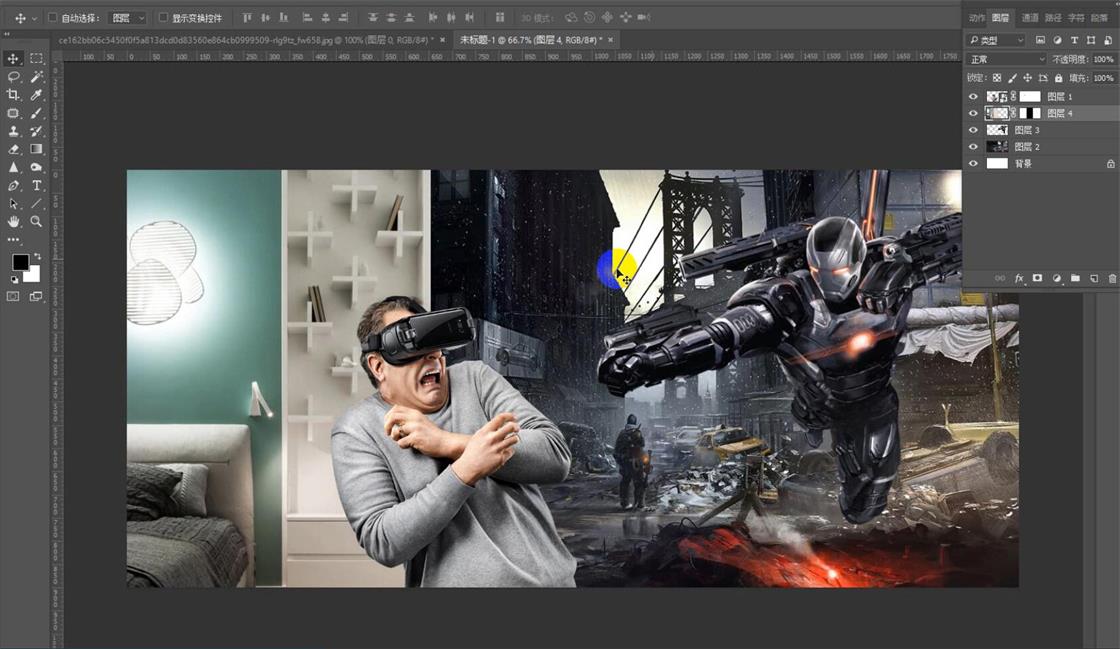
Task: Click the lock transparent pixels button
Action: point(997,78)
